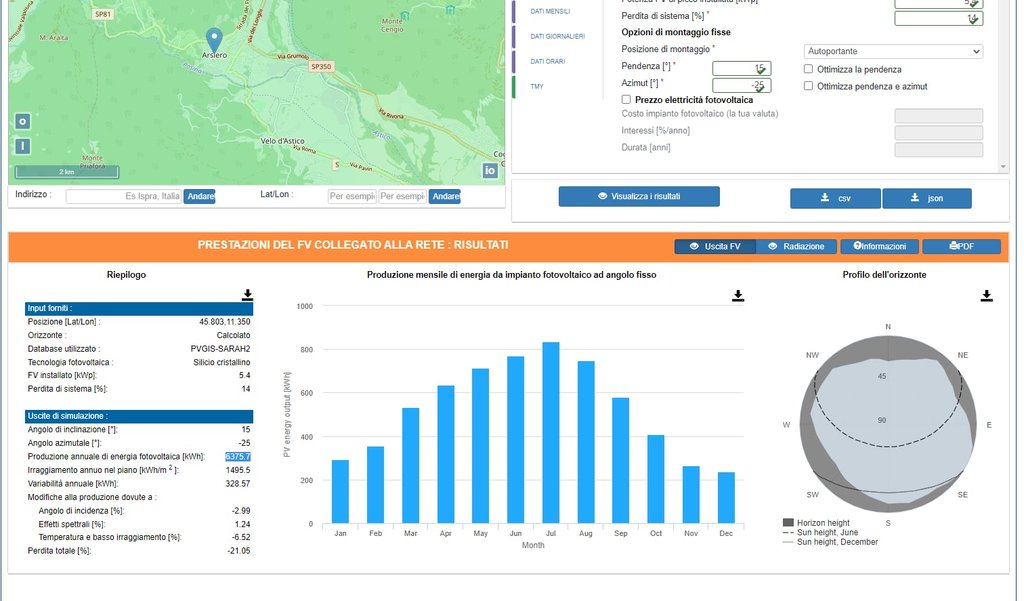Image resolution: width=1024 pixels, height=601 pixels.
Task: Click the 'Visualizza i risultati' button
Action: pos(638,196)
